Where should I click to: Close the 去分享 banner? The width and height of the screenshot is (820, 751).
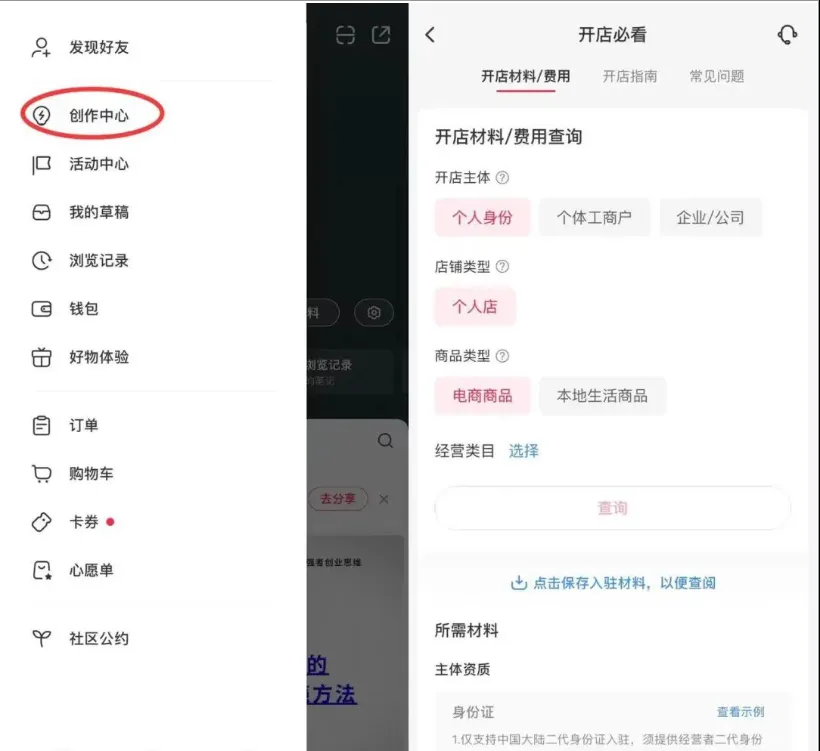[384, 499]
